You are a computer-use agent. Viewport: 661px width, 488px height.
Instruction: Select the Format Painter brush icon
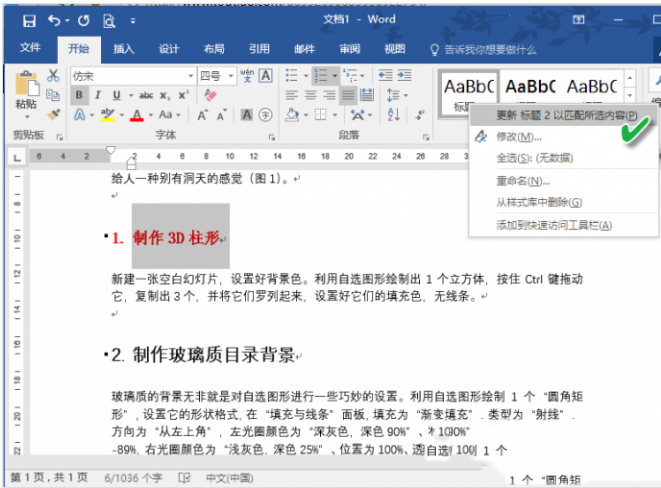tap(53, 114)
